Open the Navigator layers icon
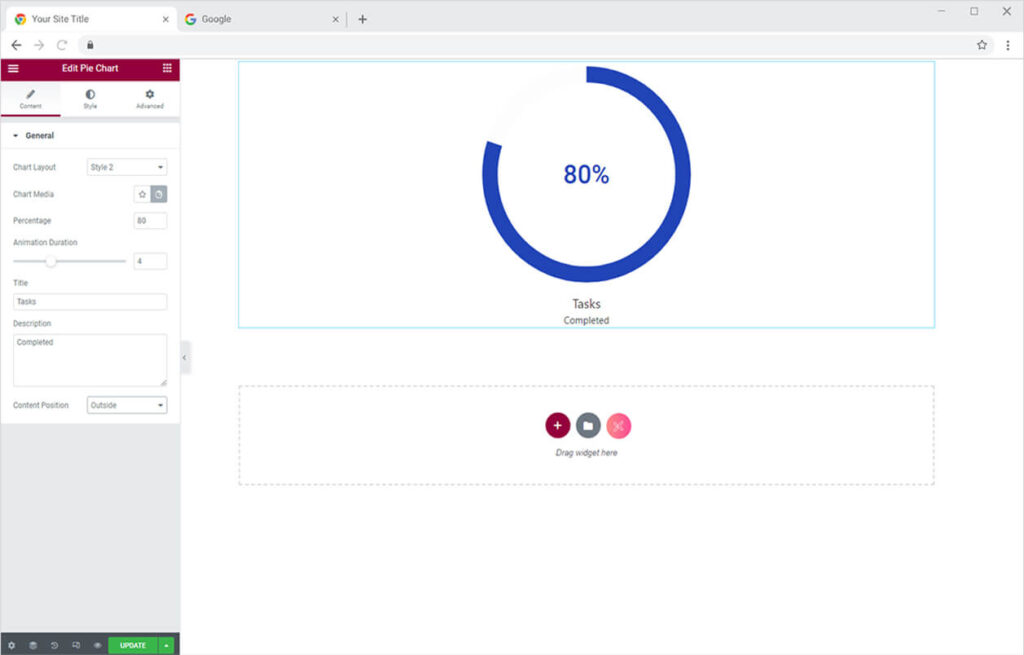The width and height of the screenshot is (1024, 655). (x=33, y=646)
